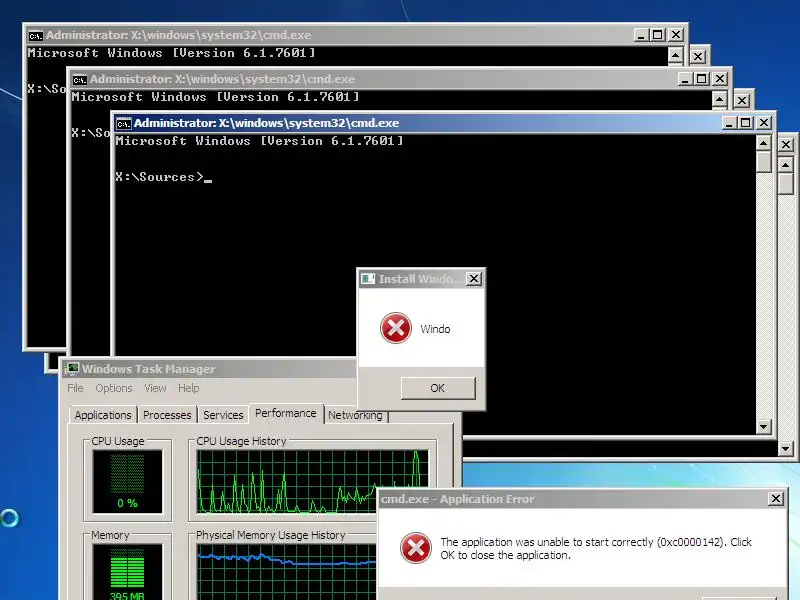Image resolution: width=800 pixels, height=600 pixels.
Task: Close the Install Windows error dialog
Action: pyautogui.click(x=474, y=279)
